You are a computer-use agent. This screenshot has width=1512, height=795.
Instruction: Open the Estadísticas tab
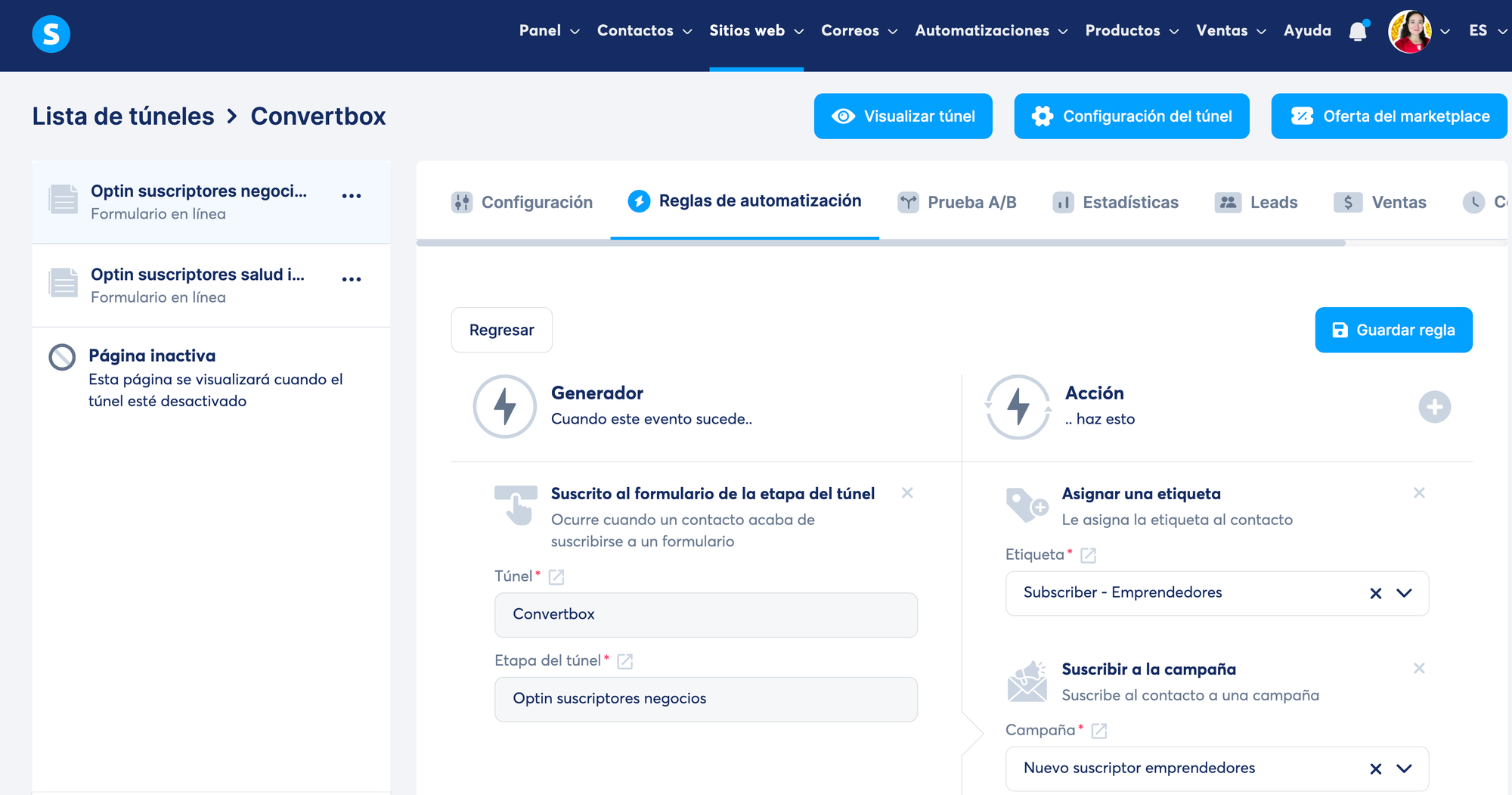(1116, 202)
